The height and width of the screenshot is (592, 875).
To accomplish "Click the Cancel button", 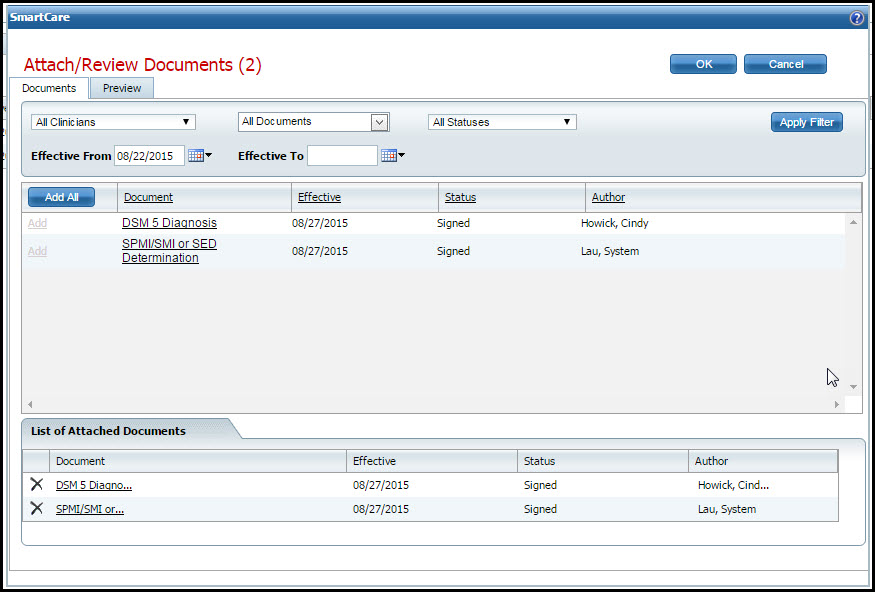I will pos(785,64).
